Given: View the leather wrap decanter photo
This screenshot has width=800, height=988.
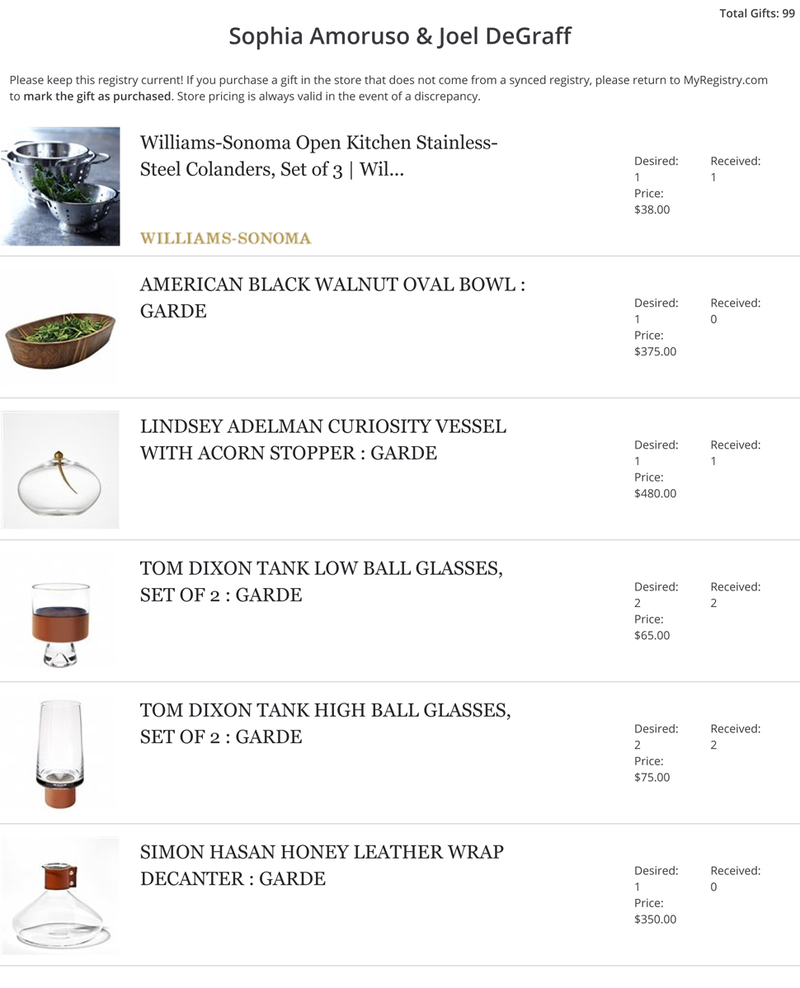Looking at the screenshot, I should pyautogui.click(x=60, y=895).
